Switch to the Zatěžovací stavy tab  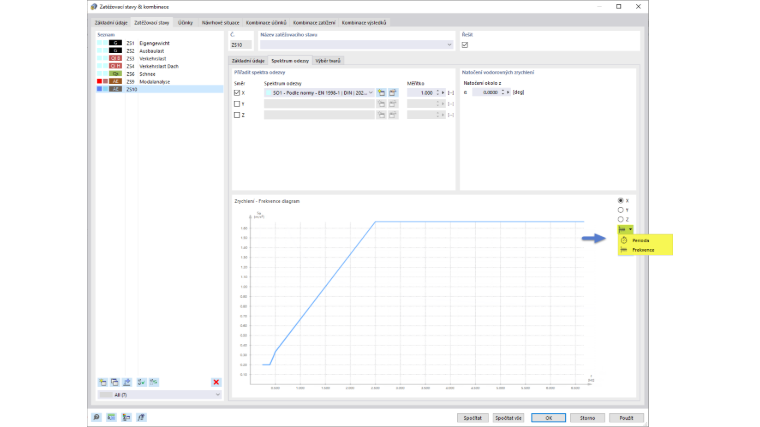pyautogui.click(x=152, y=23)
